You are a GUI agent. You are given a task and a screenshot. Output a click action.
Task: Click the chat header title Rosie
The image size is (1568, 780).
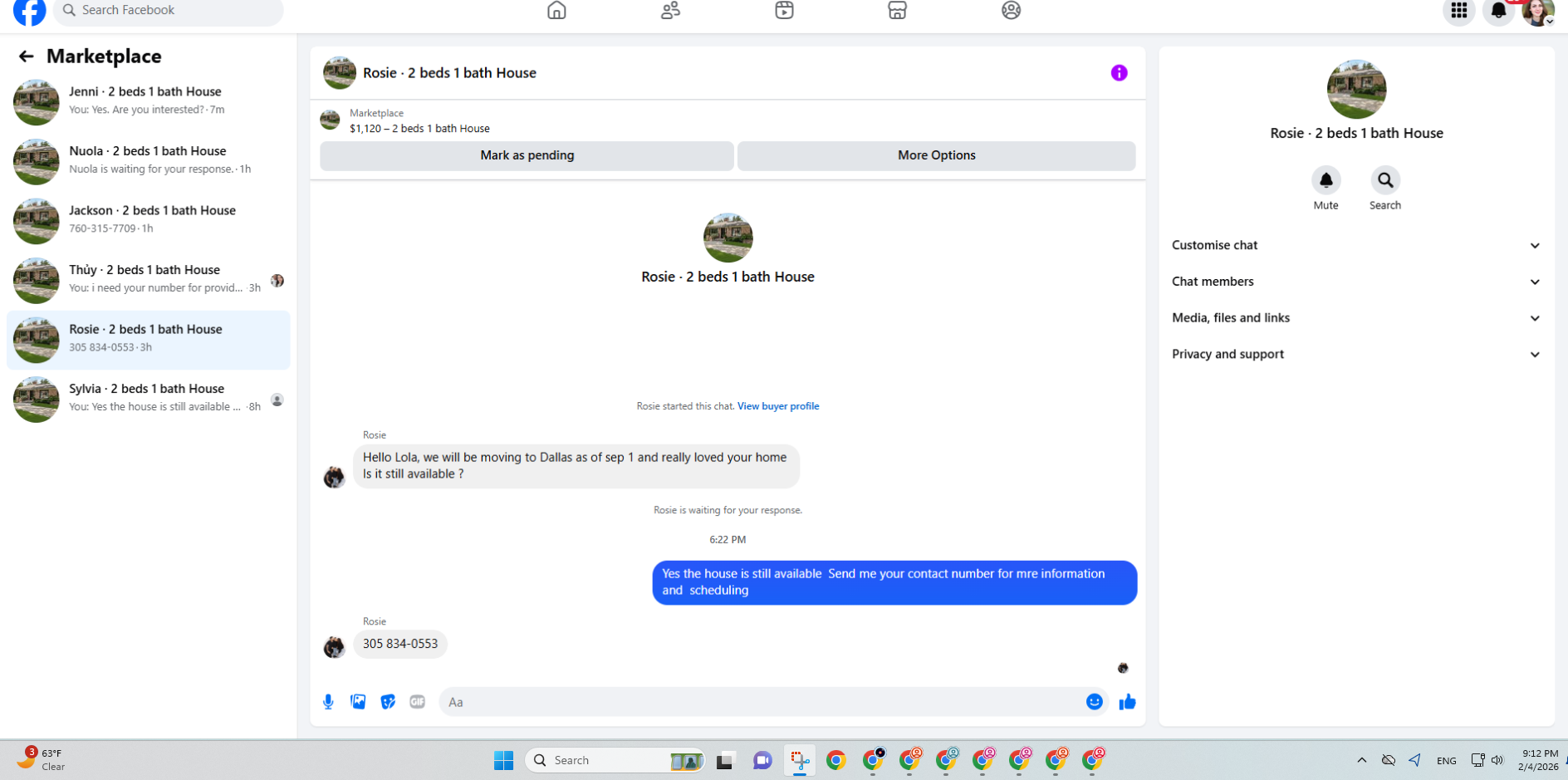[449, 73]
